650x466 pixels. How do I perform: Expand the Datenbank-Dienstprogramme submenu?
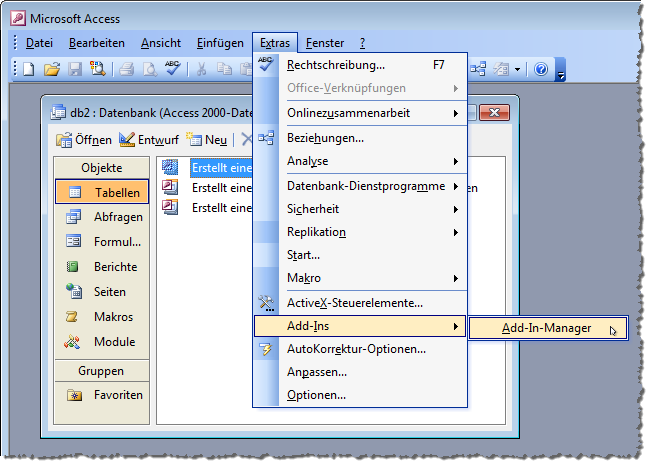360,186
